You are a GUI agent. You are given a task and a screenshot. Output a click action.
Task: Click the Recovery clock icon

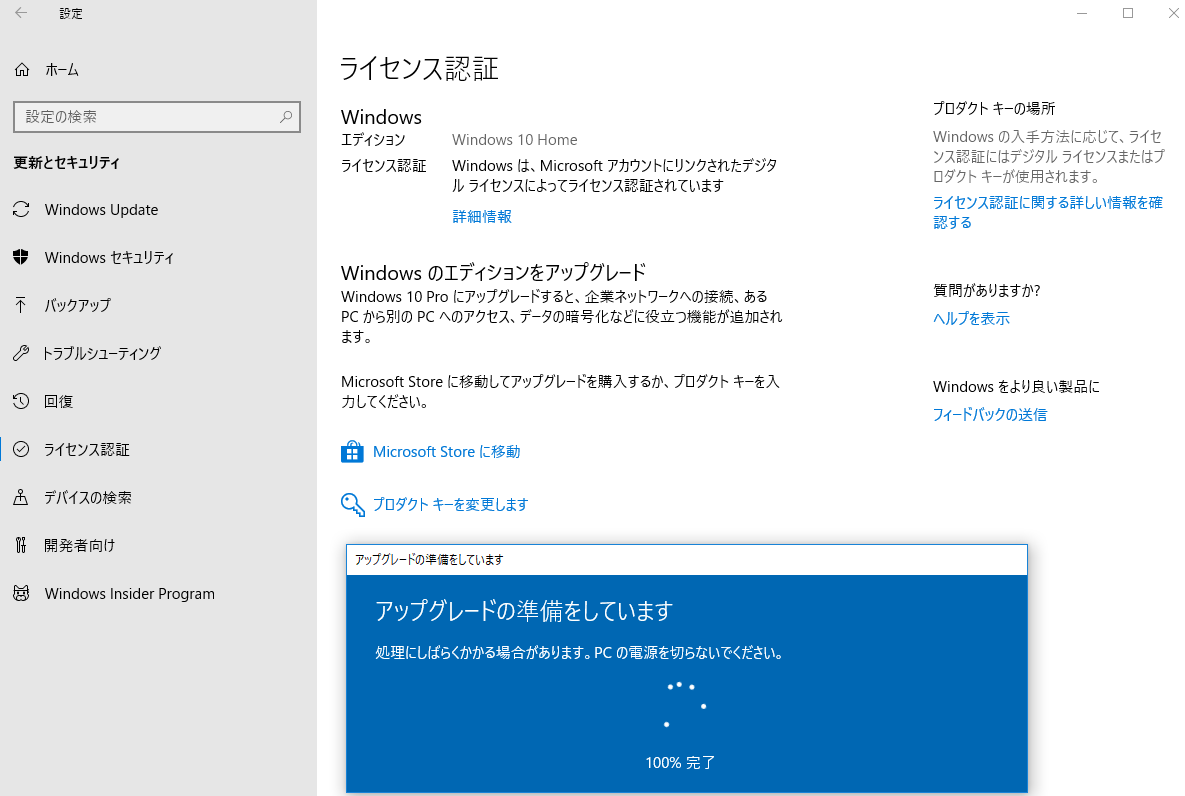[x=21, y=401]
